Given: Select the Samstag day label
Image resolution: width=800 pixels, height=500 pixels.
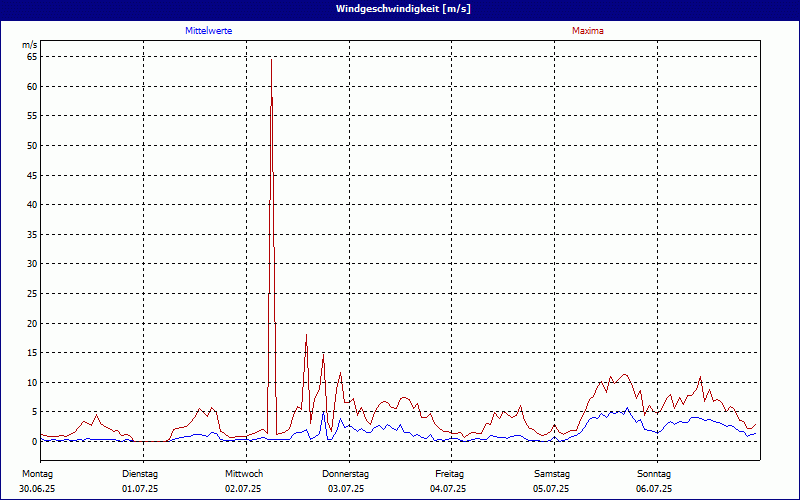Looking at the screenshot, I should (x=552, y=474).
